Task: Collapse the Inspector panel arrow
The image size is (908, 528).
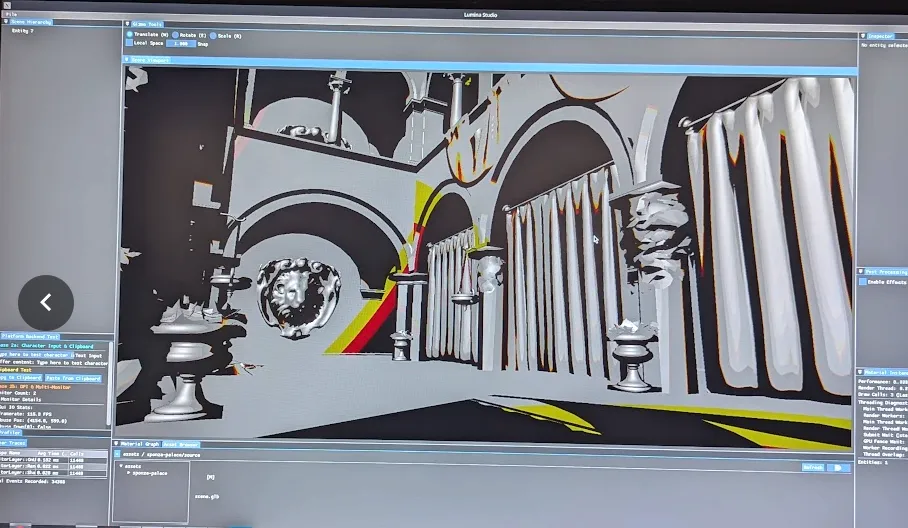Action: (x=862, y=36)
